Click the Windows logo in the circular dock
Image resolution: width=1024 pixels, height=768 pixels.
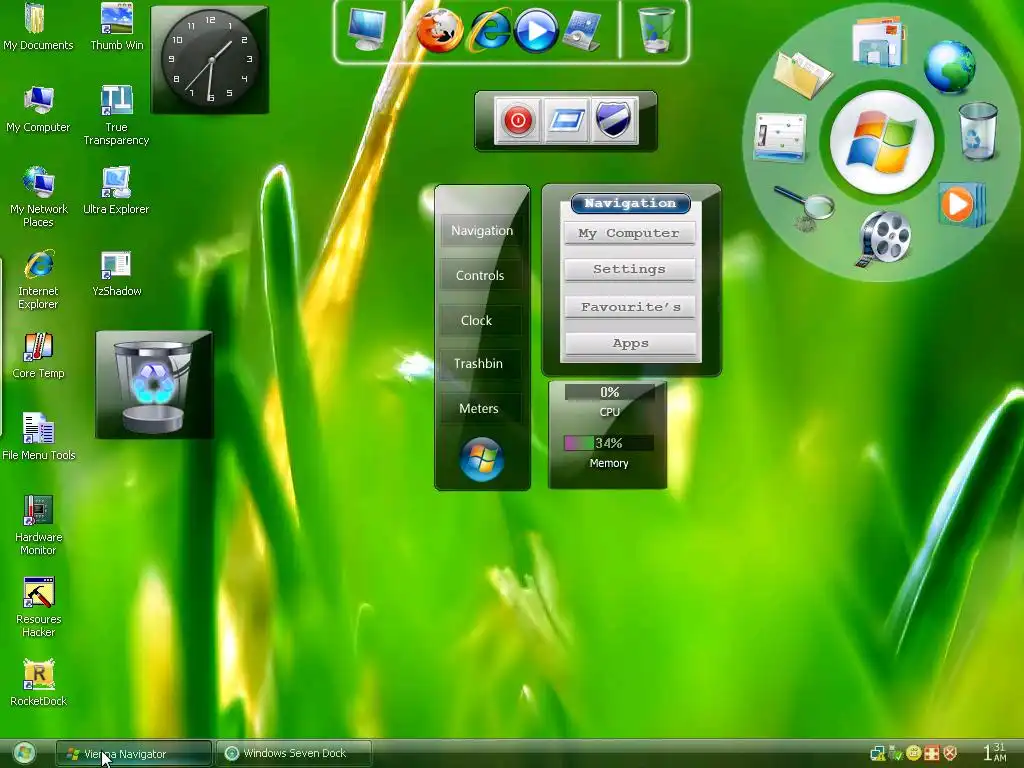(x=882, y=143)
